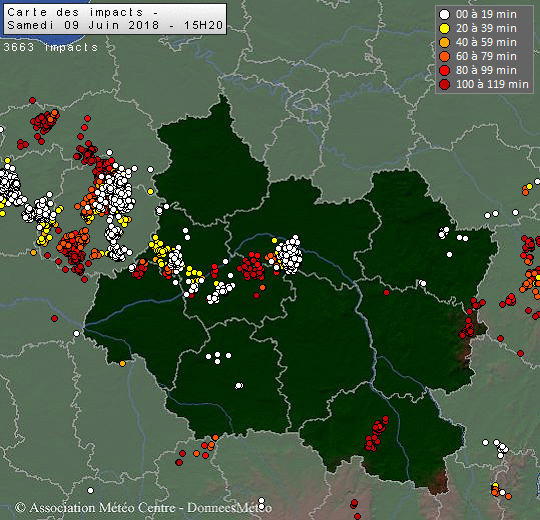
Task: Click the lone dark red impact dot at the top-left
Action: pos(32,100)
